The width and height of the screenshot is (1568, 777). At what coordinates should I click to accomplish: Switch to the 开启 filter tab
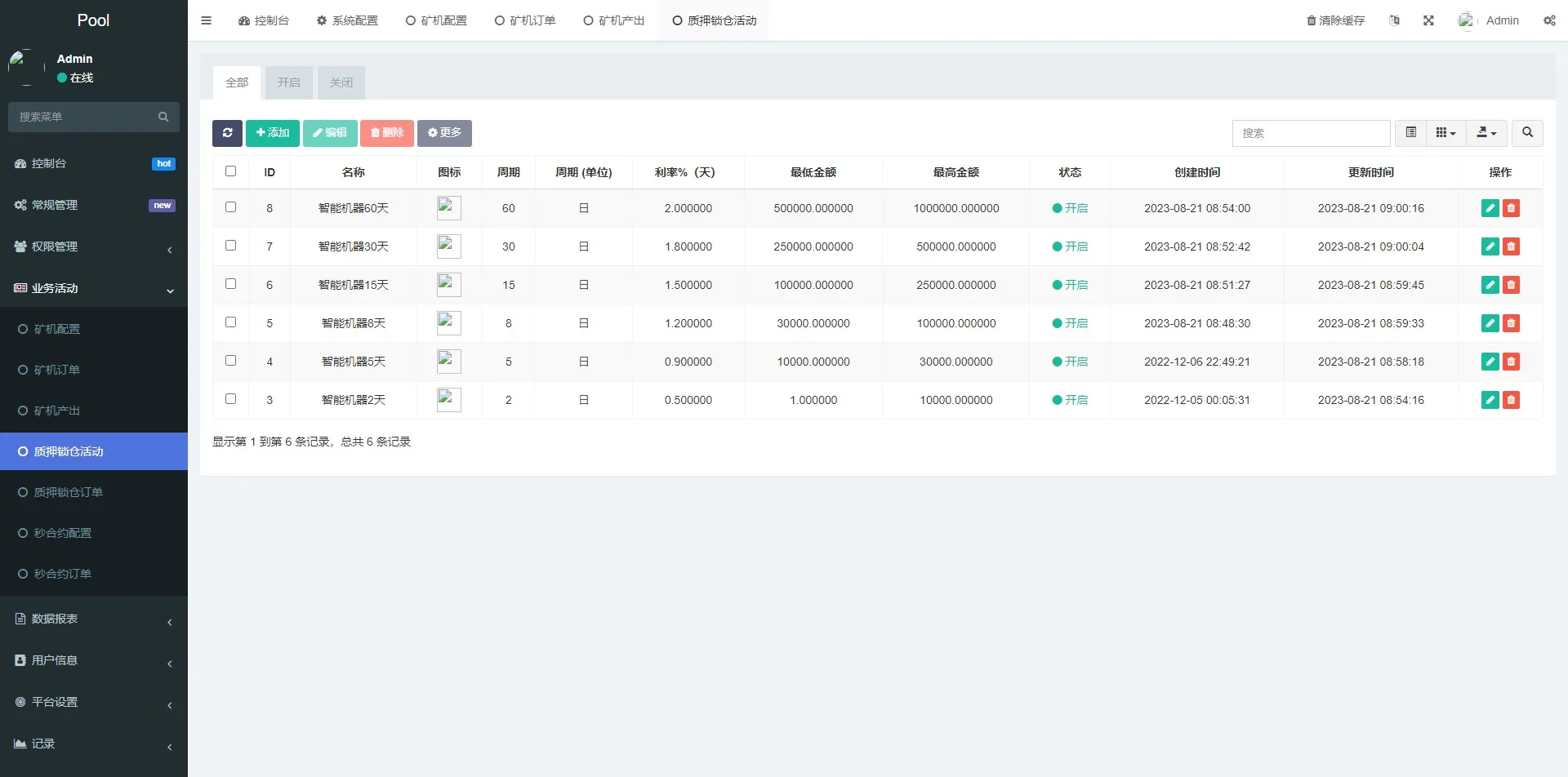coord(288,82)
